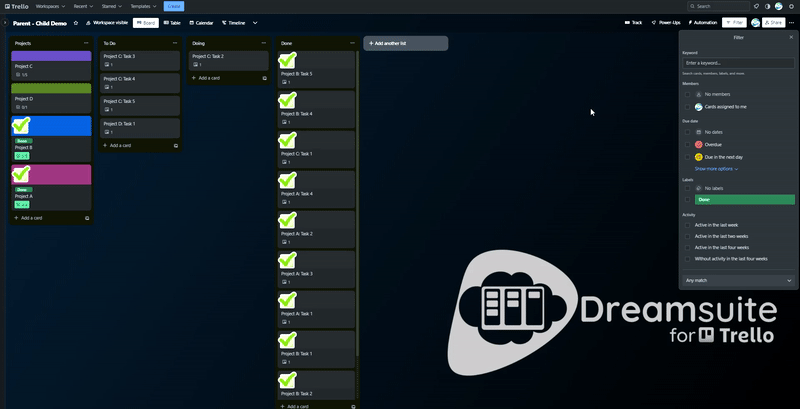Switch to the Table view
800x409 pixels.
[172, 23]
